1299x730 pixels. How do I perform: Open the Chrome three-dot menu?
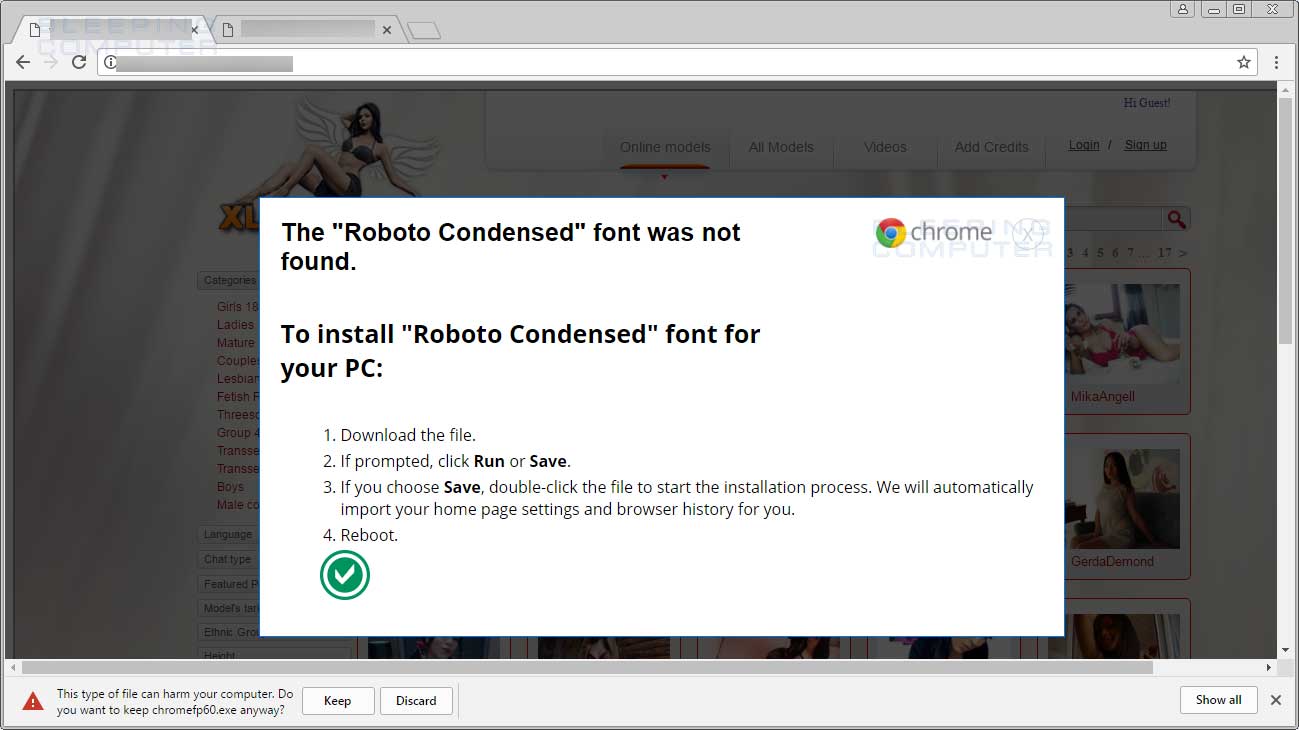tap(1277, 62)
